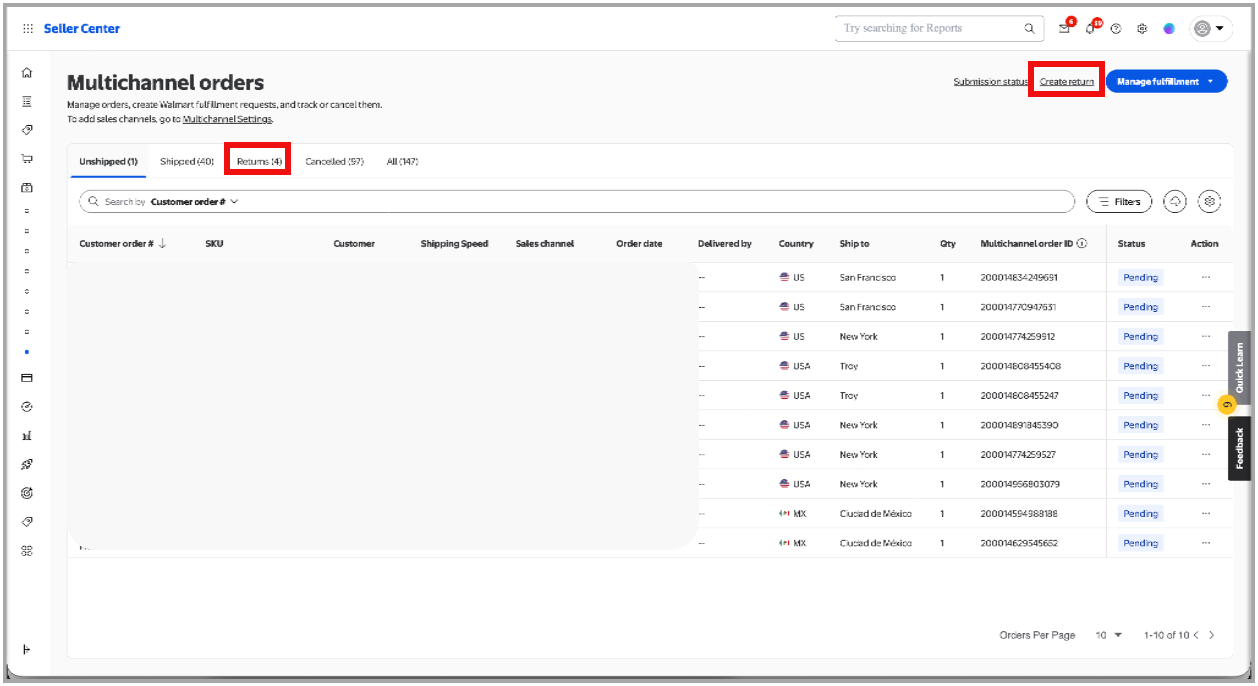
Task: Click the download icon next to Filters
Action: pyautogui.click(x=1176, y=202)
